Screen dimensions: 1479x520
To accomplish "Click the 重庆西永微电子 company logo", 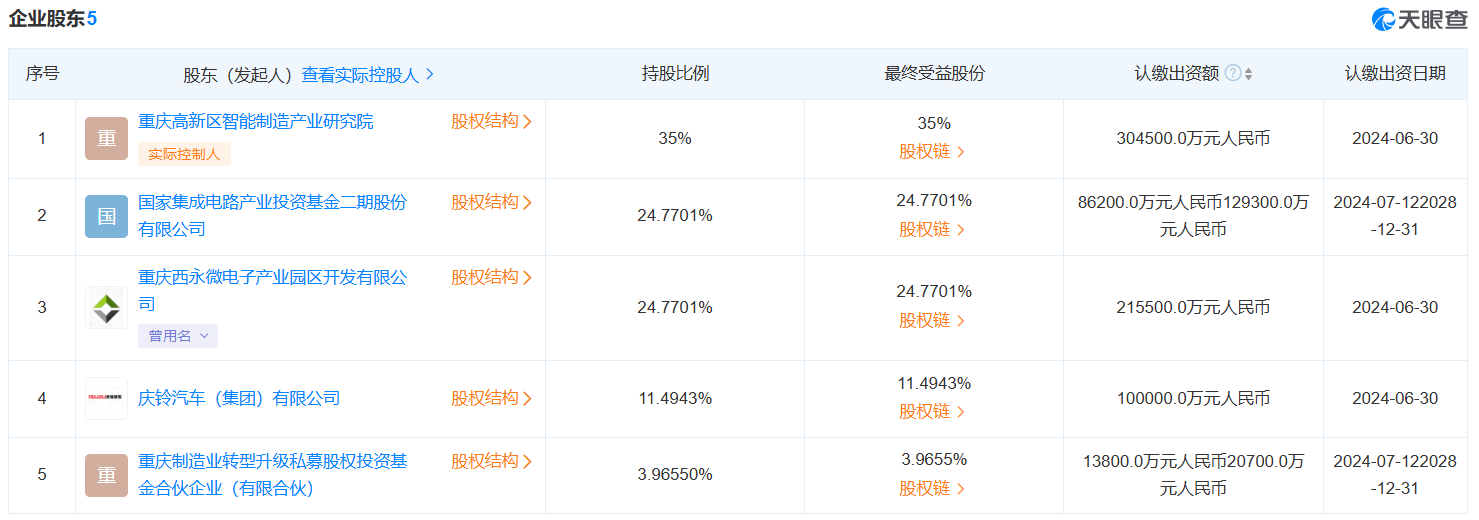I will pyautogui.click(x=106, y=307).
